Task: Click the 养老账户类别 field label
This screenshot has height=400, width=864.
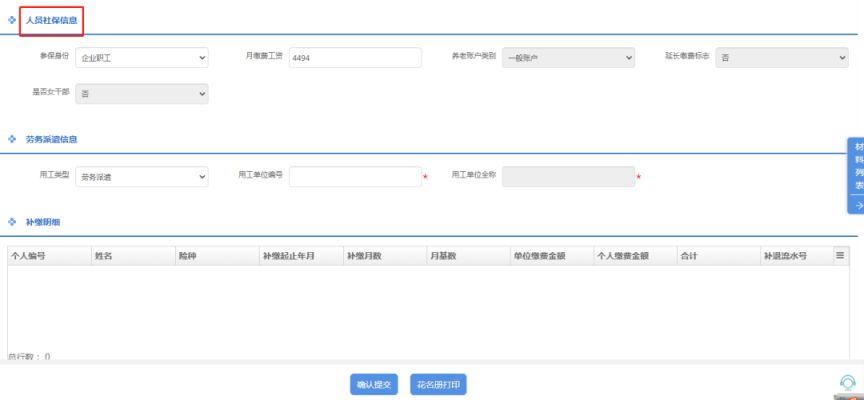Action: coord(473,56)
